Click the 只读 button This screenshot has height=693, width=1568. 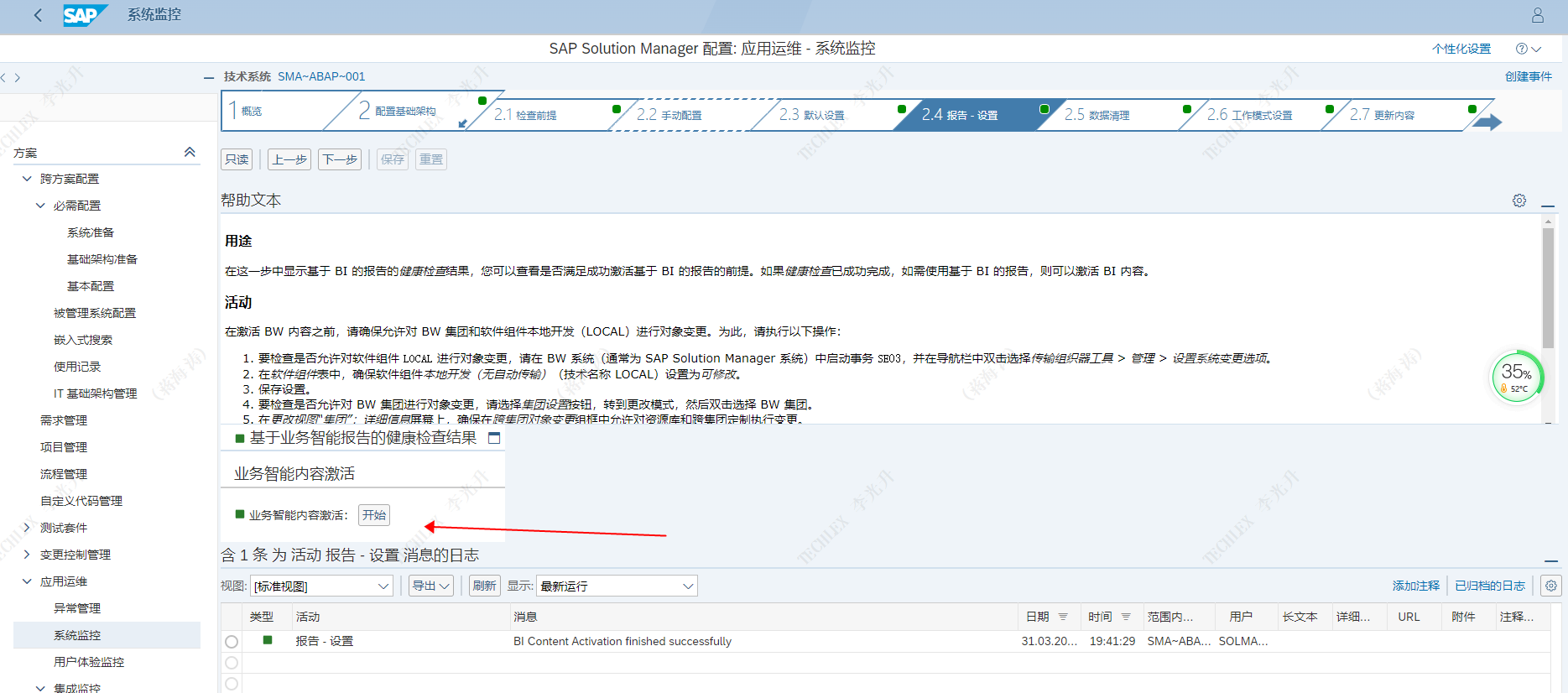pos(237,159)
